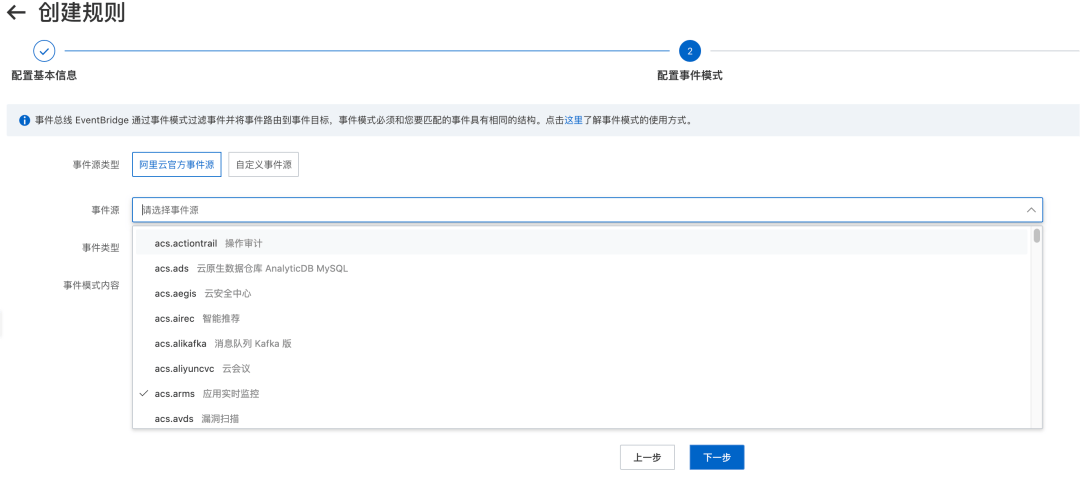The height and width of the screenshot is (487, 1080).
Task: Click the dropdown list scrollbar thumb
Action: 1037,236
